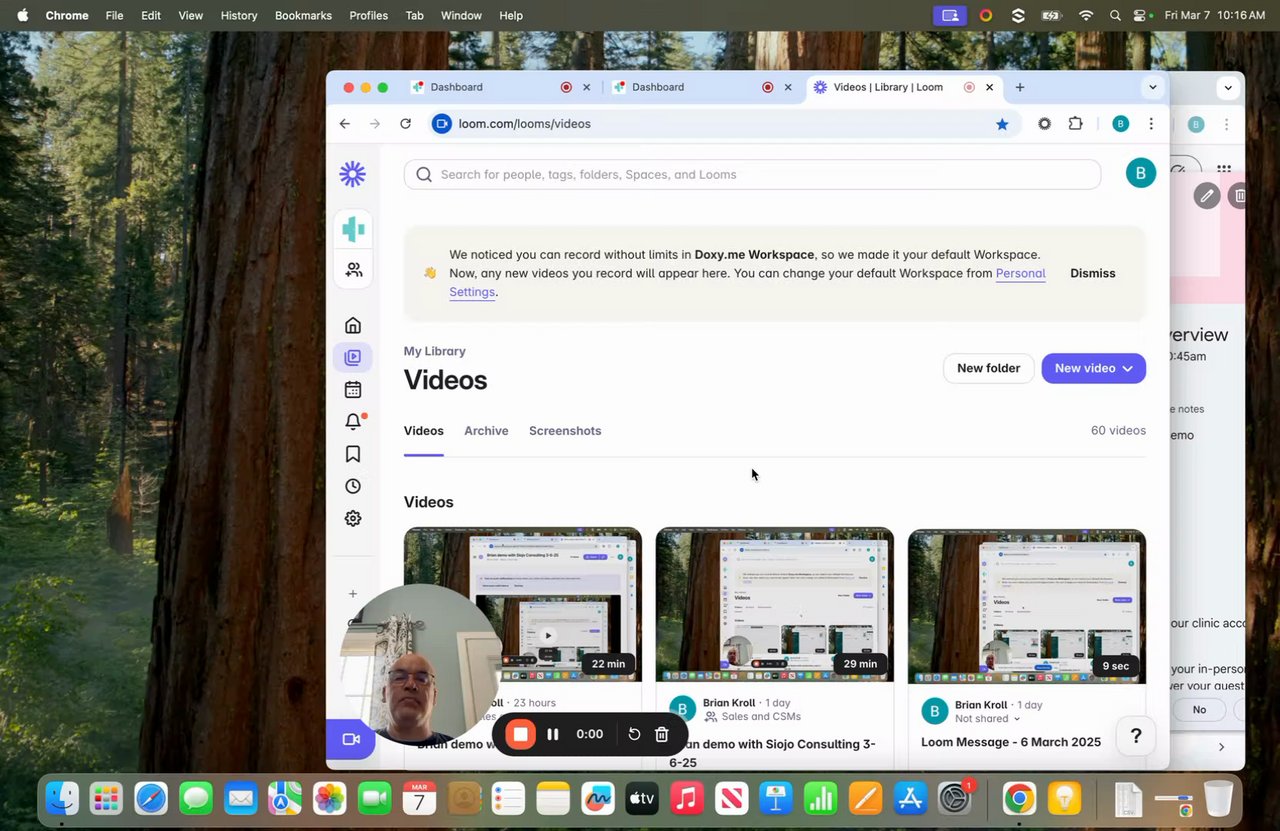Add a new Space with plus icon

click(x=353, y=594)
